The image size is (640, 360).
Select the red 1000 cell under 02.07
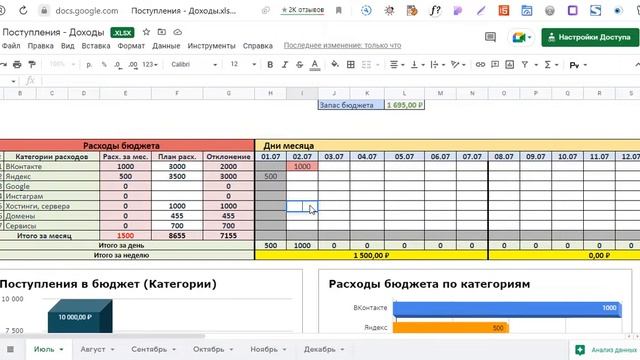pos(302,166)
